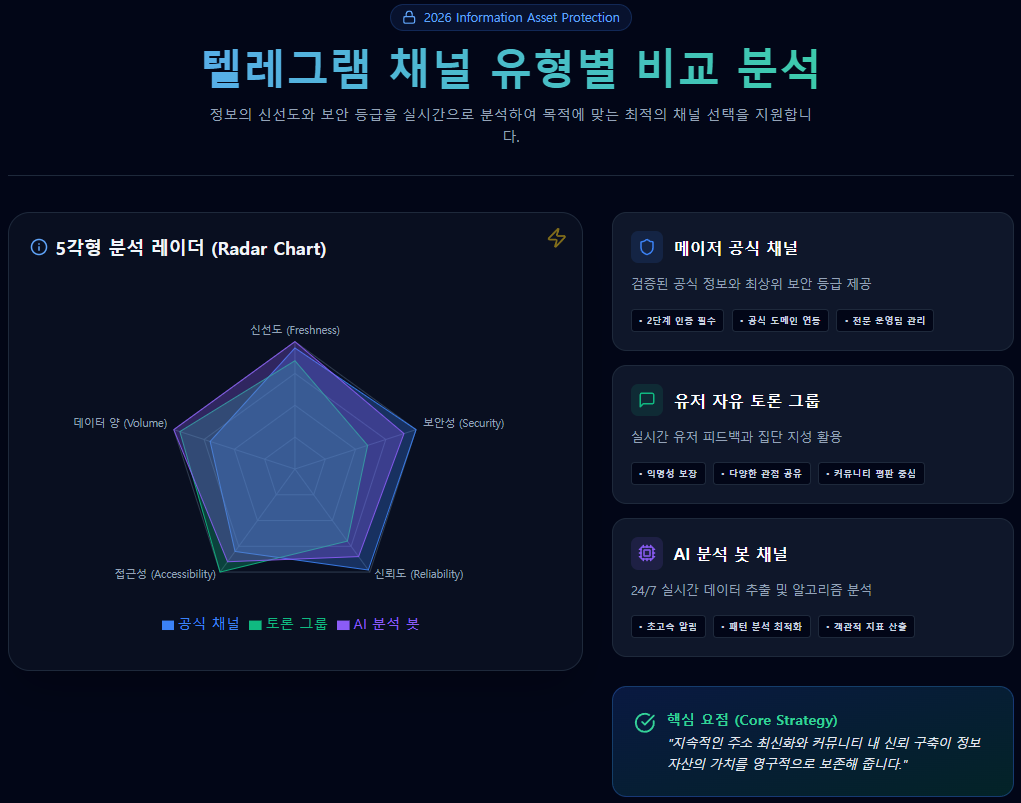Viewport: 1021px width, 803px height.
Task: Toggle the 공식 채널 series in the legend
Action: 202,624
